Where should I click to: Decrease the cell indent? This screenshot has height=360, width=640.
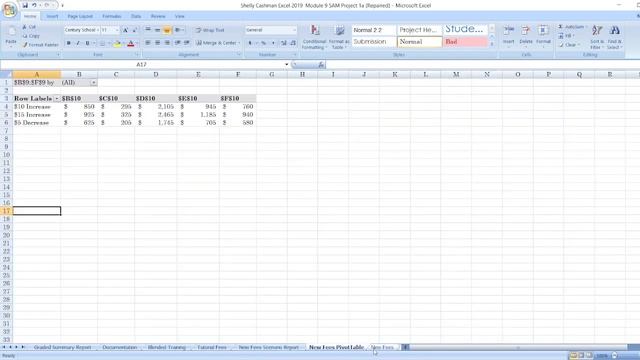(178, 43)
